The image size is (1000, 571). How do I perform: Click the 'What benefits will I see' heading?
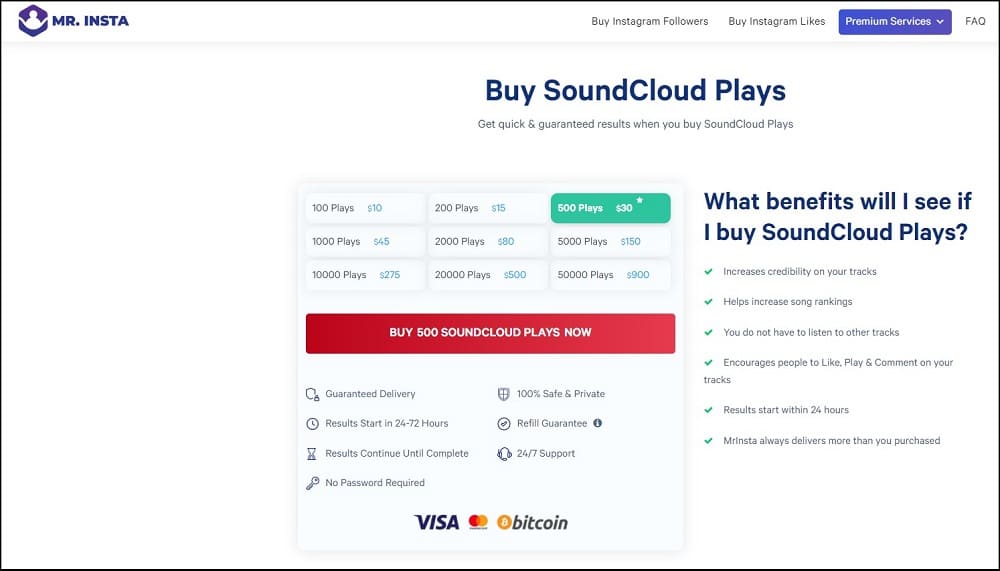[x=838, y=217]
